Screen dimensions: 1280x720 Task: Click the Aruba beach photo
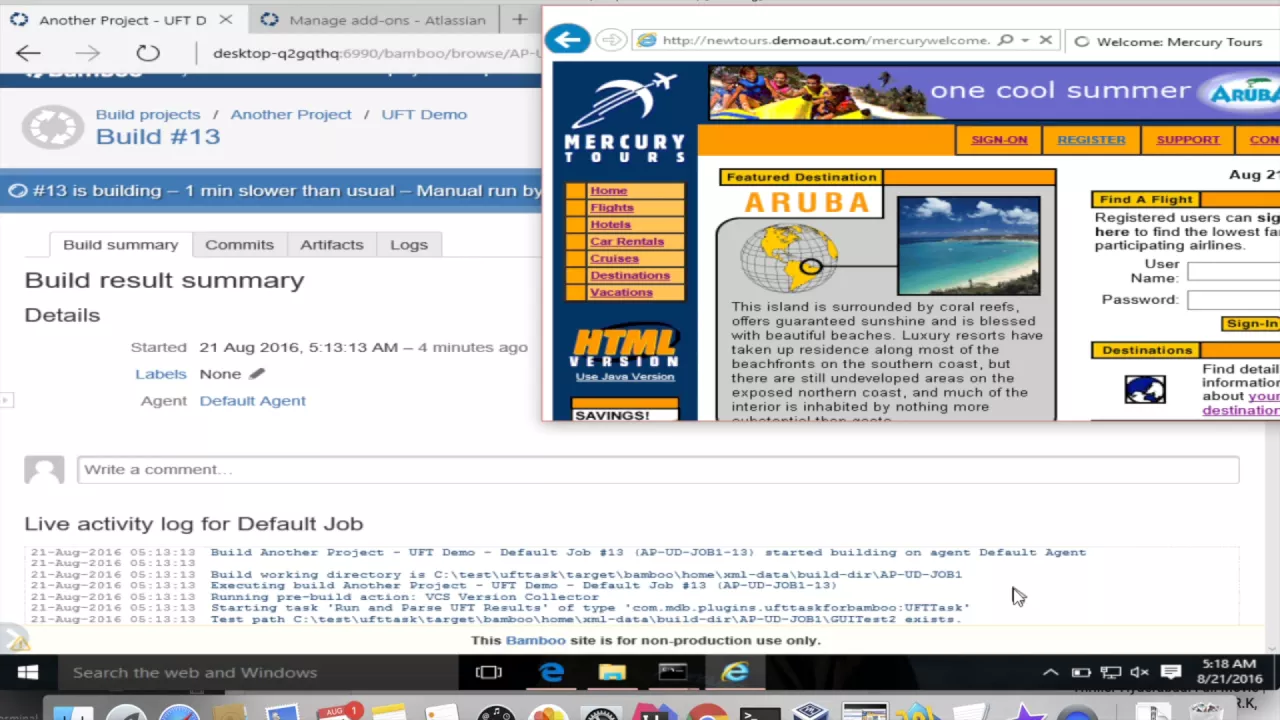pos(968,246)
